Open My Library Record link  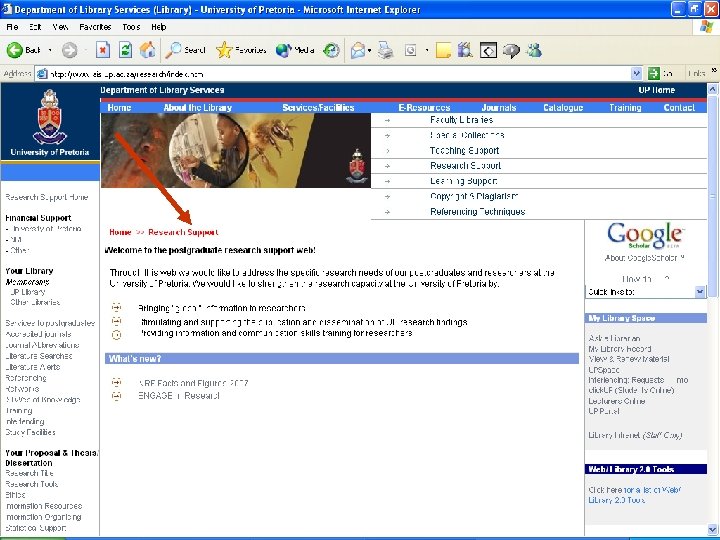click(x=620, y=349)
